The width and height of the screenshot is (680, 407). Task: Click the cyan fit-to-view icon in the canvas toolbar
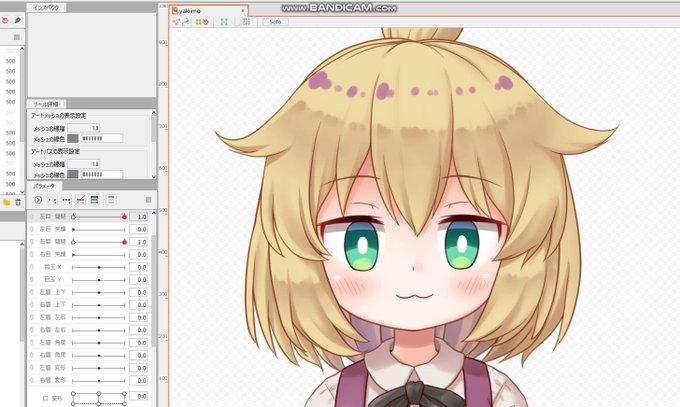pos(224,22)
